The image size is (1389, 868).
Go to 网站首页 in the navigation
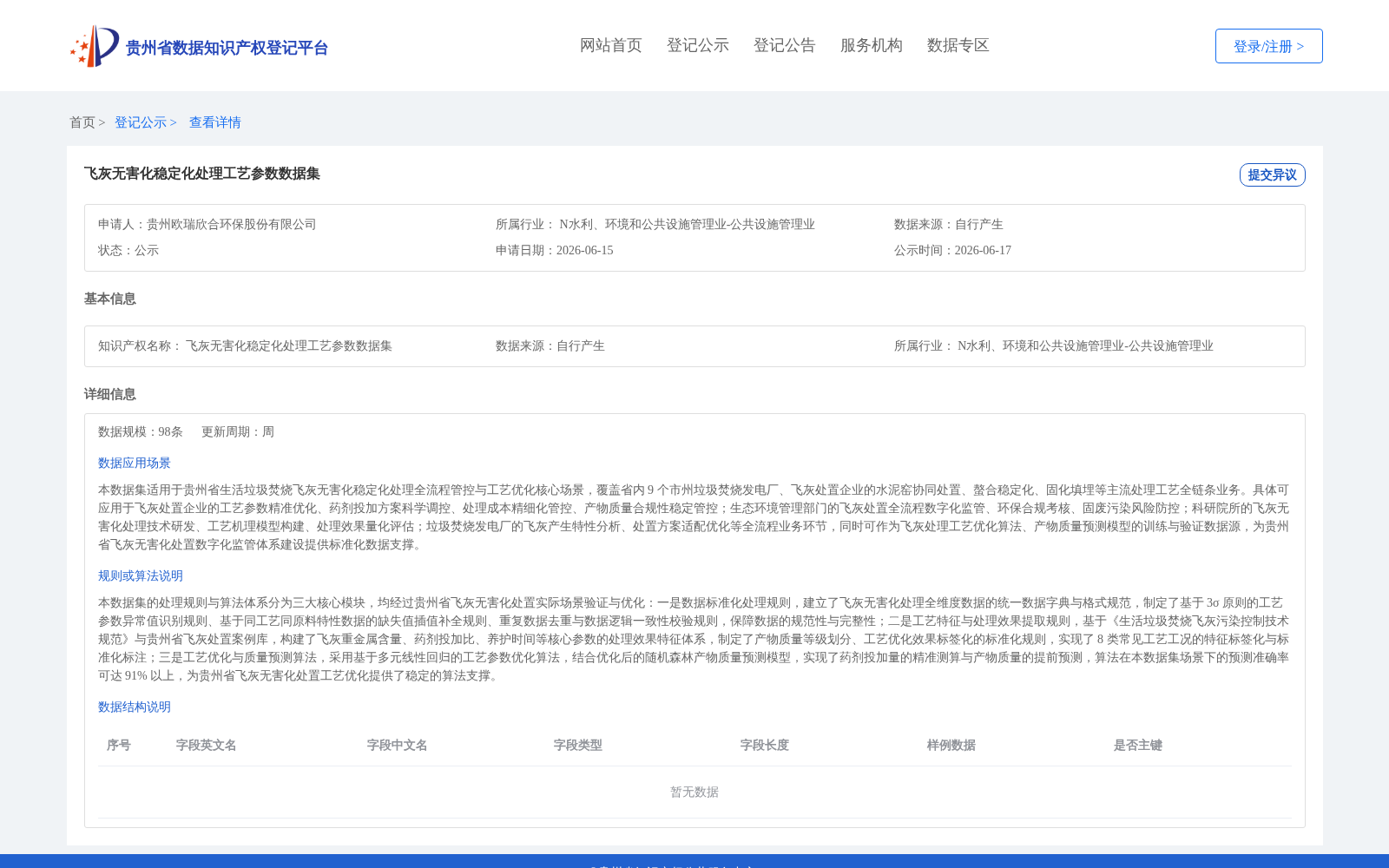pyautogui.click(x=611, y=45)
